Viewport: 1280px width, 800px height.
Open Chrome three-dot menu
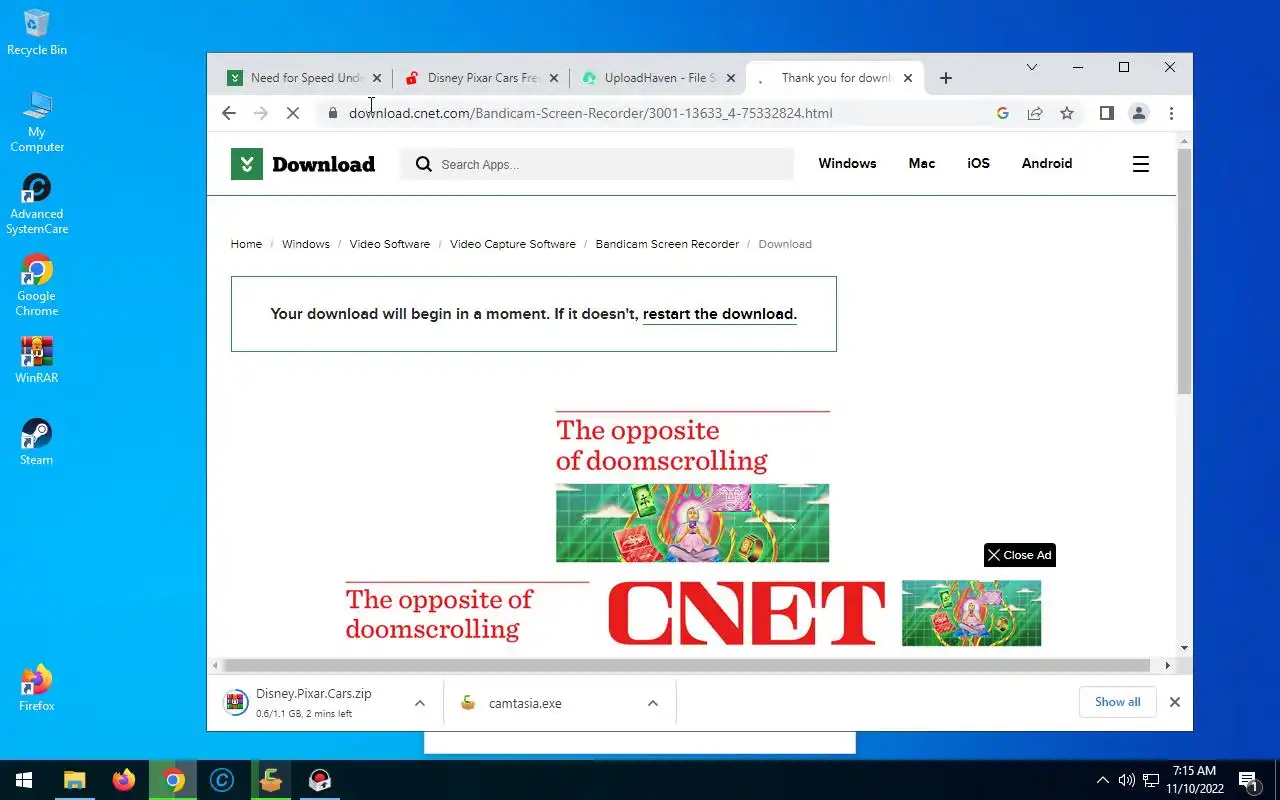1171,113
